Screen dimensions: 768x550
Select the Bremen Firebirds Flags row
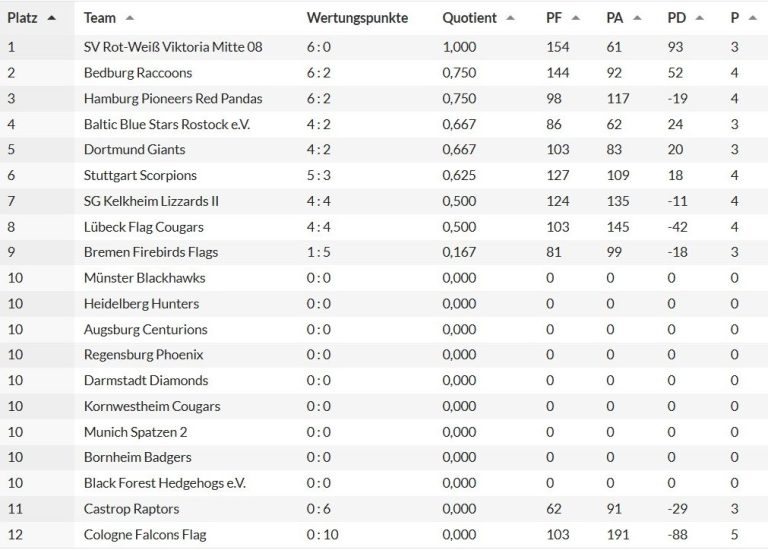(150, 252)
